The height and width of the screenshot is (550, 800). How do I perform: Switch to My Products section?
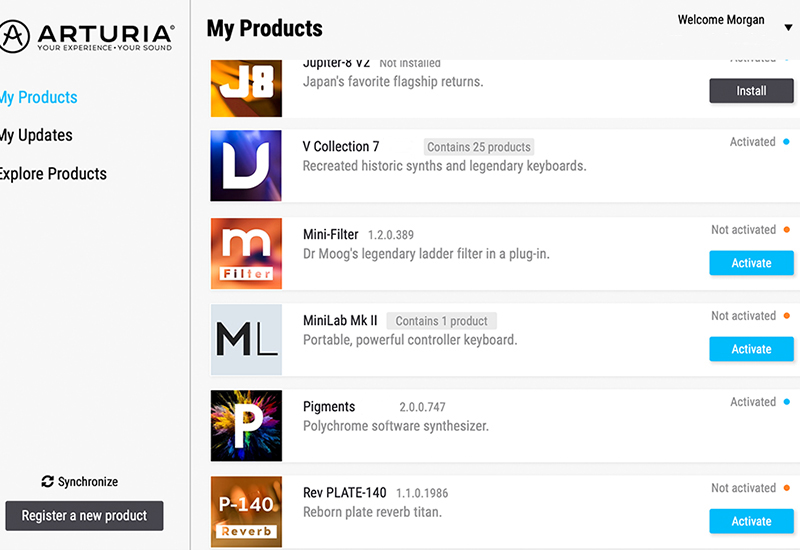pyautogui.click(x=38, y=97)
